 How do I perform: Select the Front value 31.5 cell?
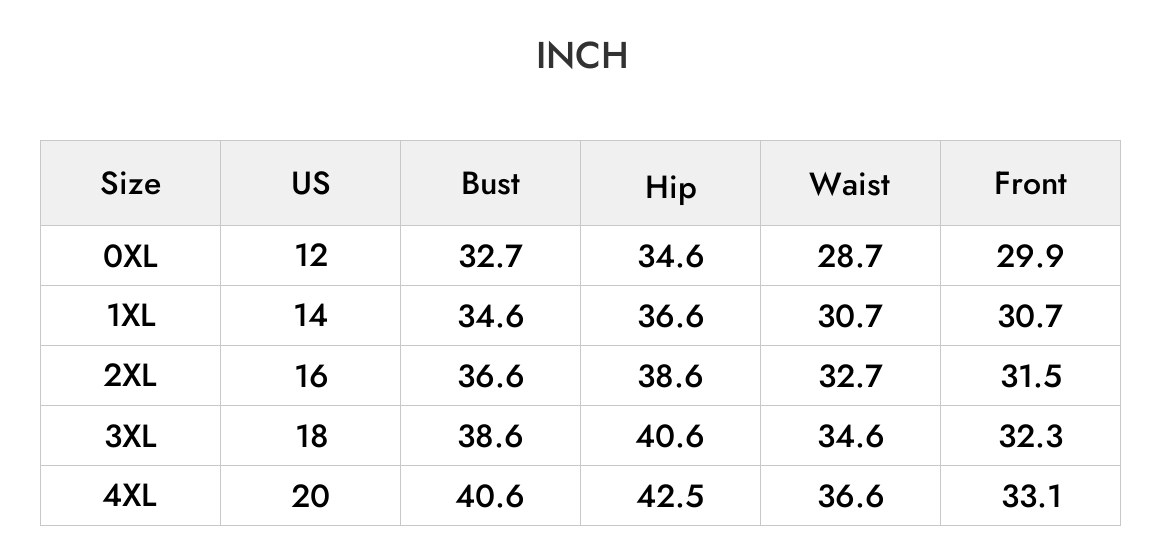click(1031, 376)
